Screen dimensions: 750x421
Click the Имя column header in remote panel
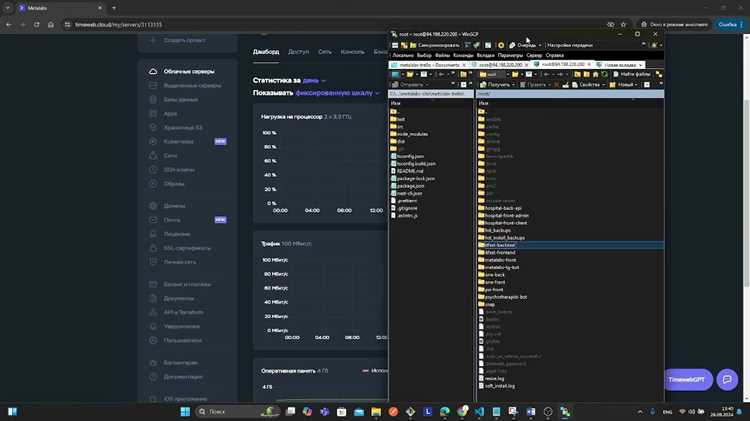point(484,103)
